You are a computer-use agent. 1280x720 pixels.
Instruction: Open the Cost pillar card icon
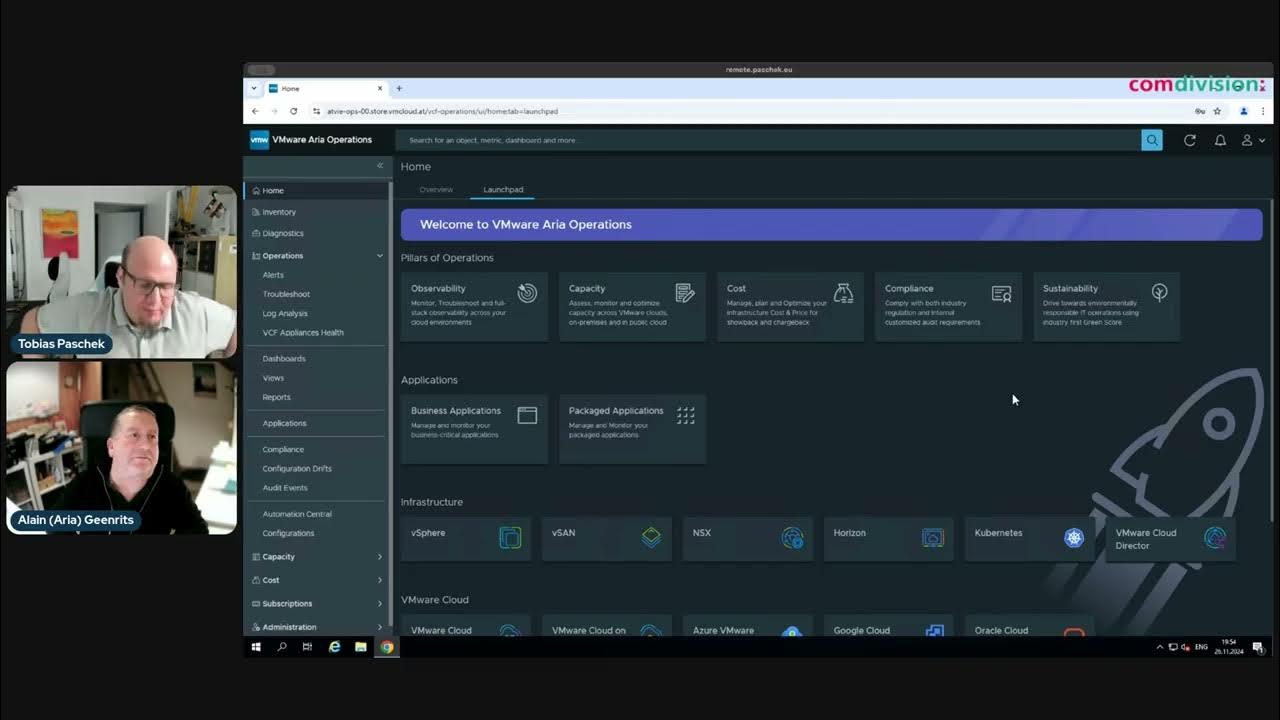tap(843, 292)
